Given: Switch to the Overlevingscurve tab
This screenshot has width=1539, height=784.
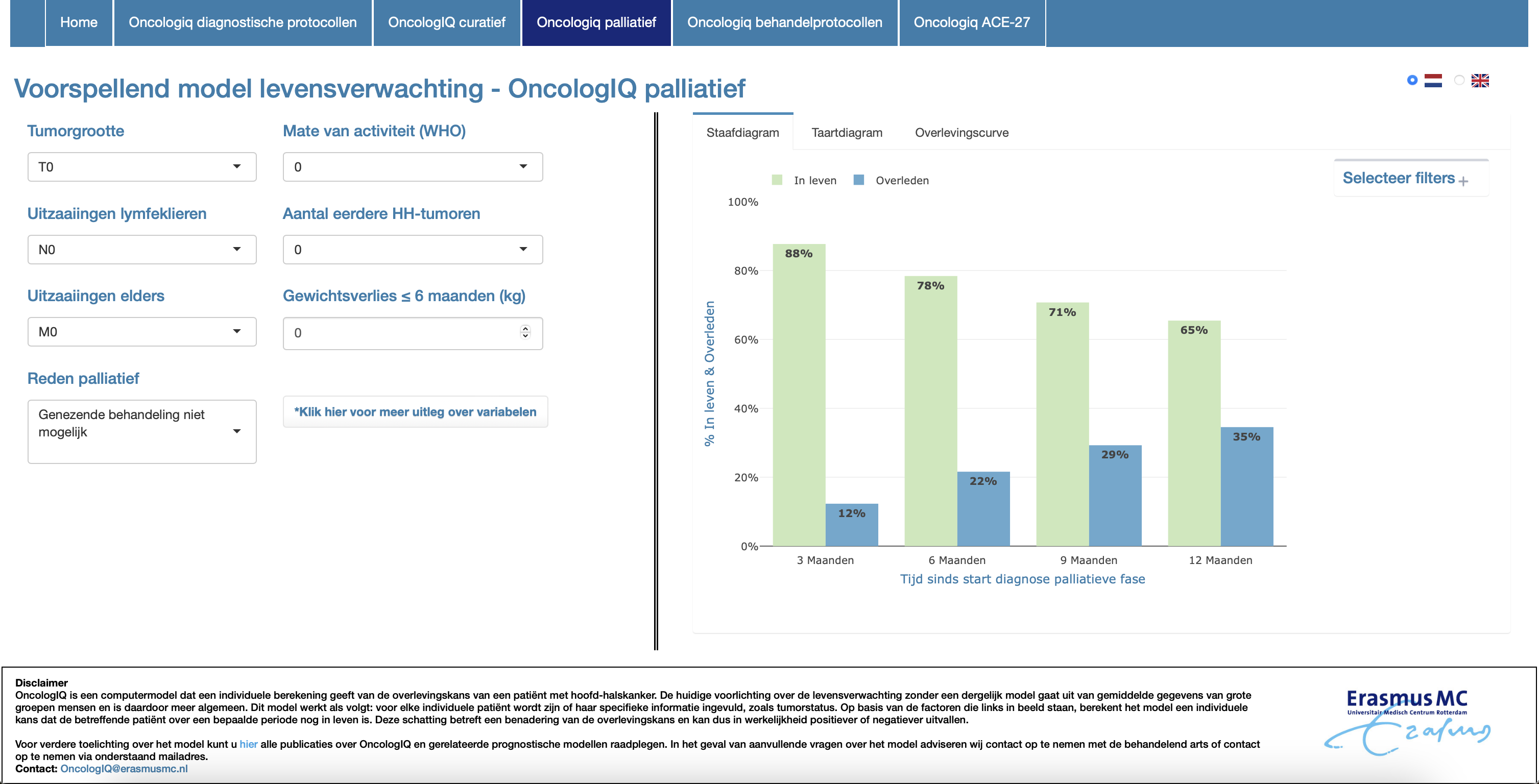Looking at the screenshot, I should [x=961, y=133].
